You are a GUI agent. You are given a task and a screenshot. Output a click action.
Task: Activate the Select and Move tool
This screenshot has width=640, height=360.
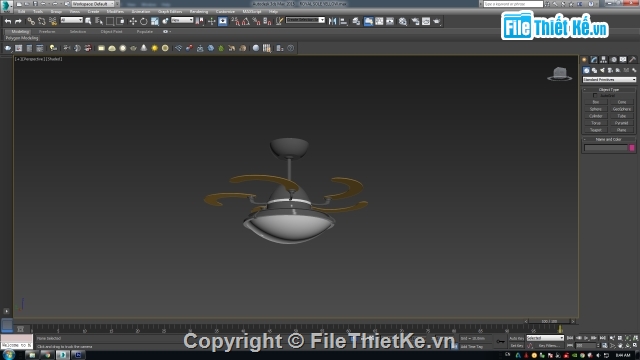(133, 21)
